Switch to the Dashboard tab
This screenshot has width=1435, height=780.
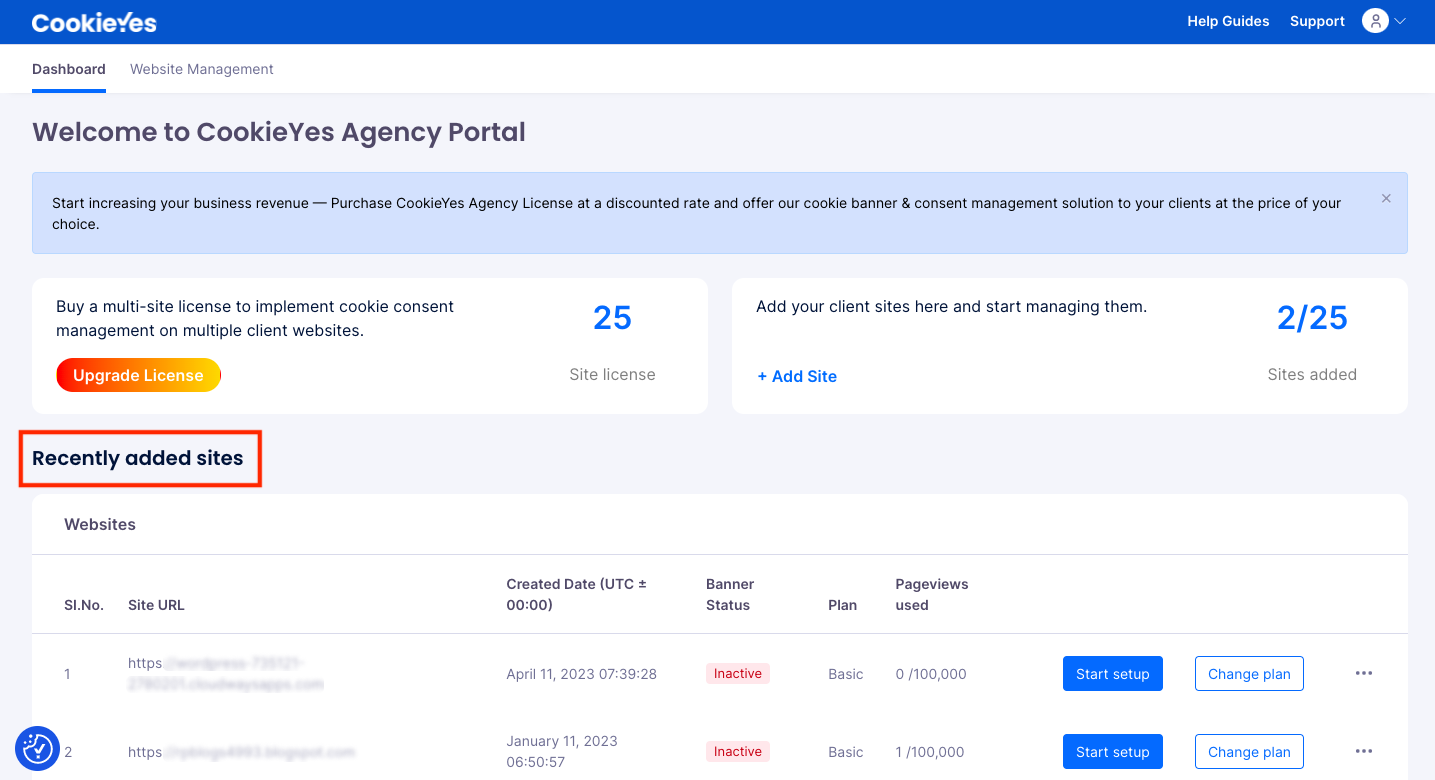coord(69,69)
